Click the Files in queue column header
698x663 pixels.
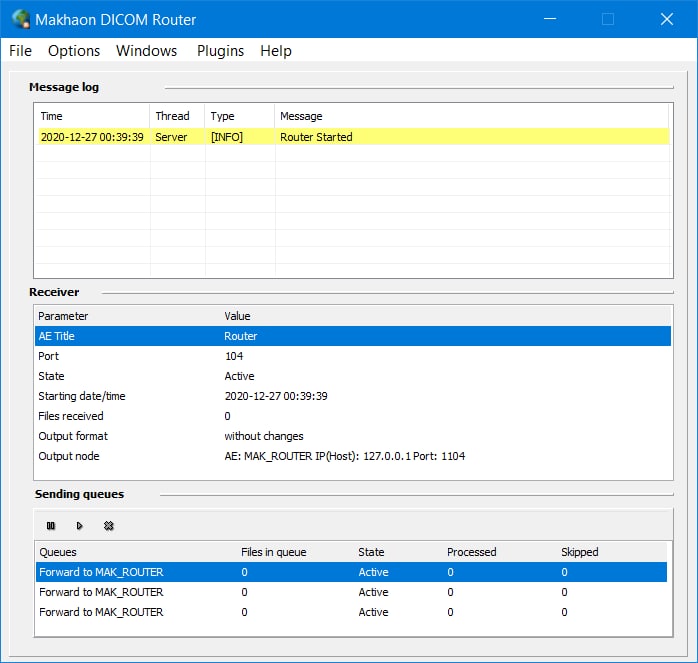296,552
